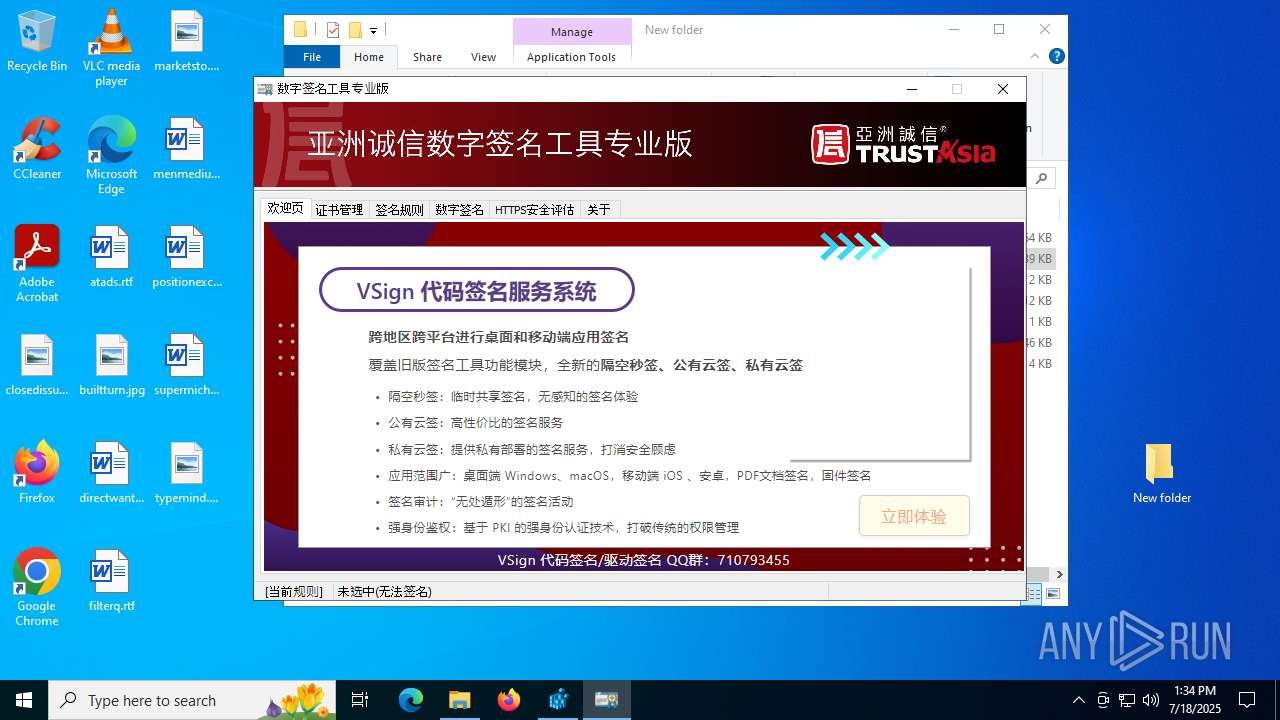This screenshot has height=720, width=1280.
Task: Click the search magnifier in File Explorer
Action: [x=1042, y=178]
